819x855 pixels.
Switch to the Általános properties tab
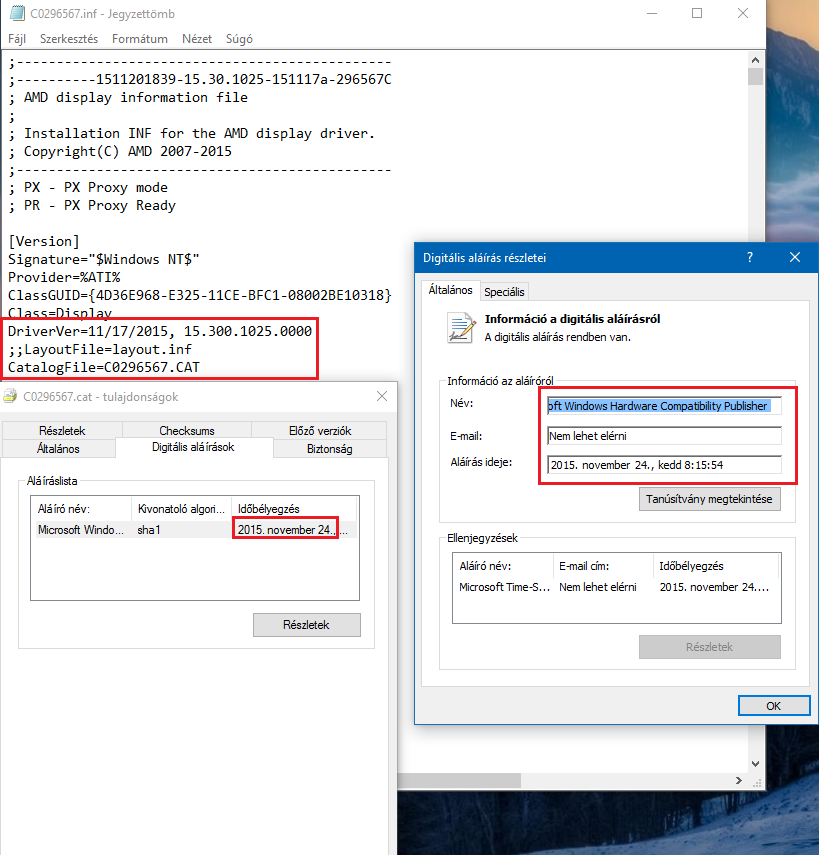click(58, 448)
